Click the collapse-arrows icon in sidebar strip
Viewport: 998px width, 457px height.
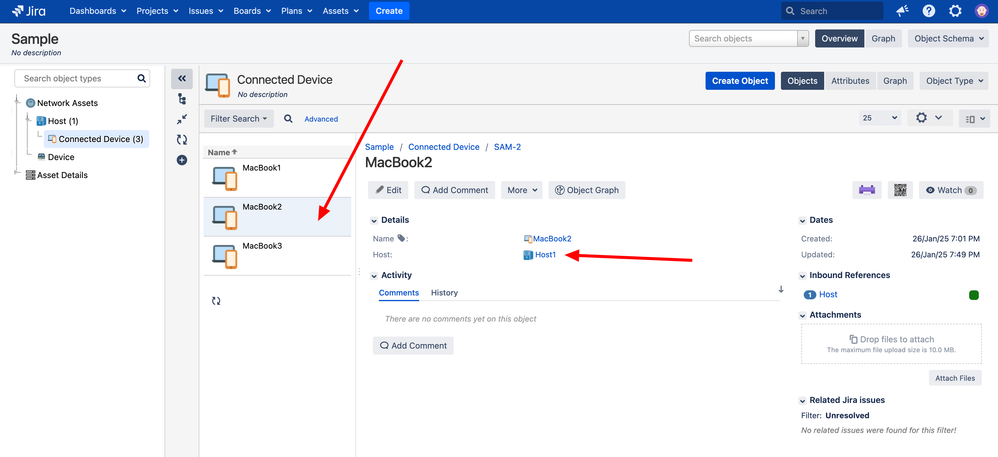[x=182, y=120]
